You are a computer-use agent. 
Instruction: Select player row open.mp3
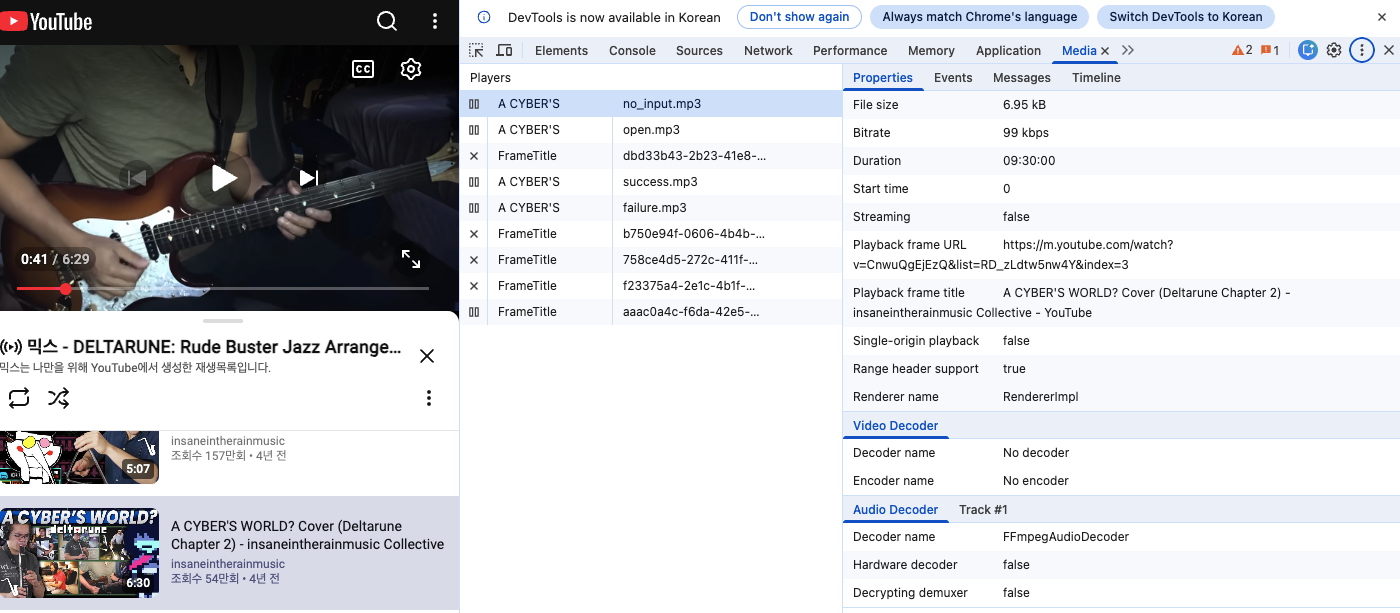pos(651,130)
